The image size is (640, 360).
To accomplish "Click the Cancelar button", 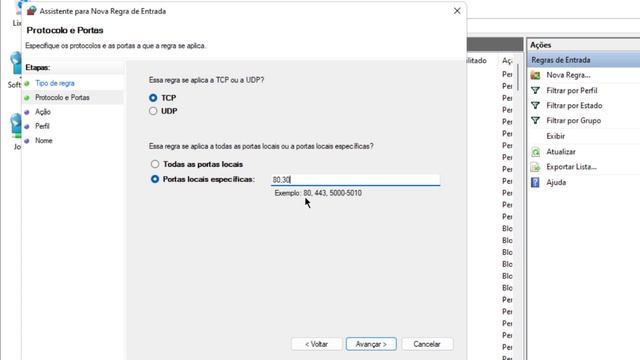I will (427, 344).
